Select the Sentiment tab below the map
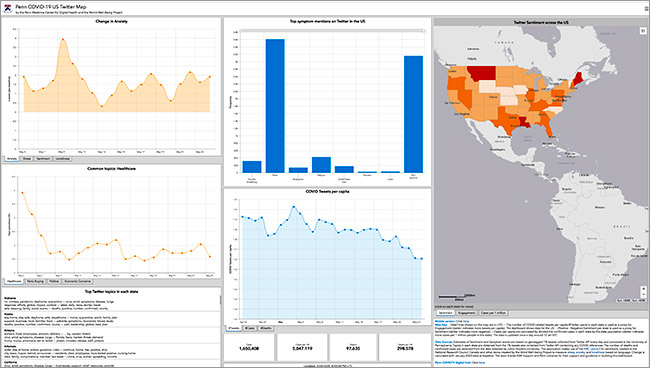Screen dimensions: 650x368 pos(446,313)
